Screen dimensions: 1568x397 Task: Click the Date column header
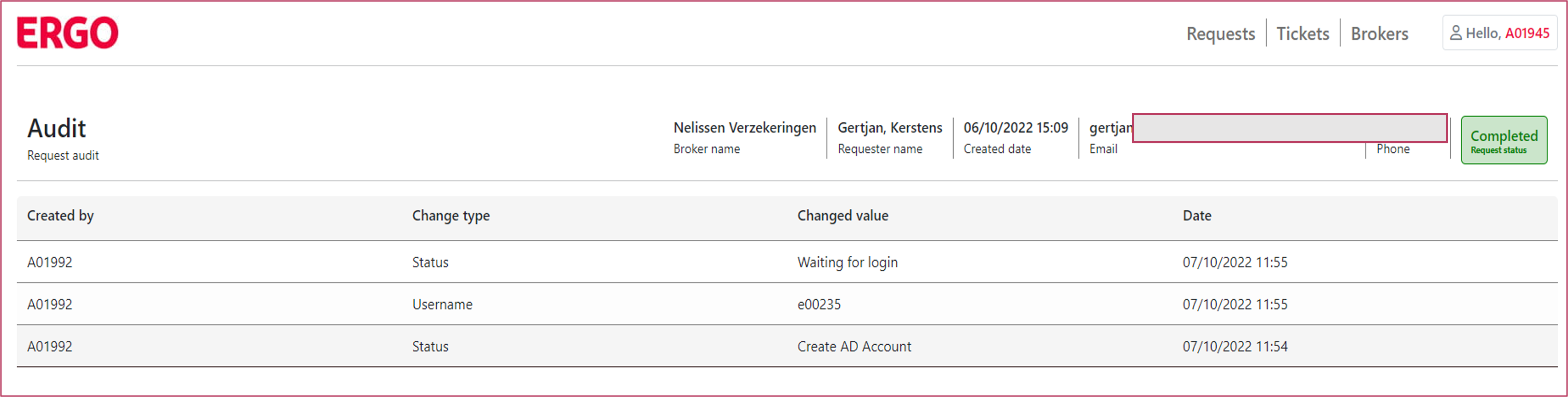[x=1197, y=215]
